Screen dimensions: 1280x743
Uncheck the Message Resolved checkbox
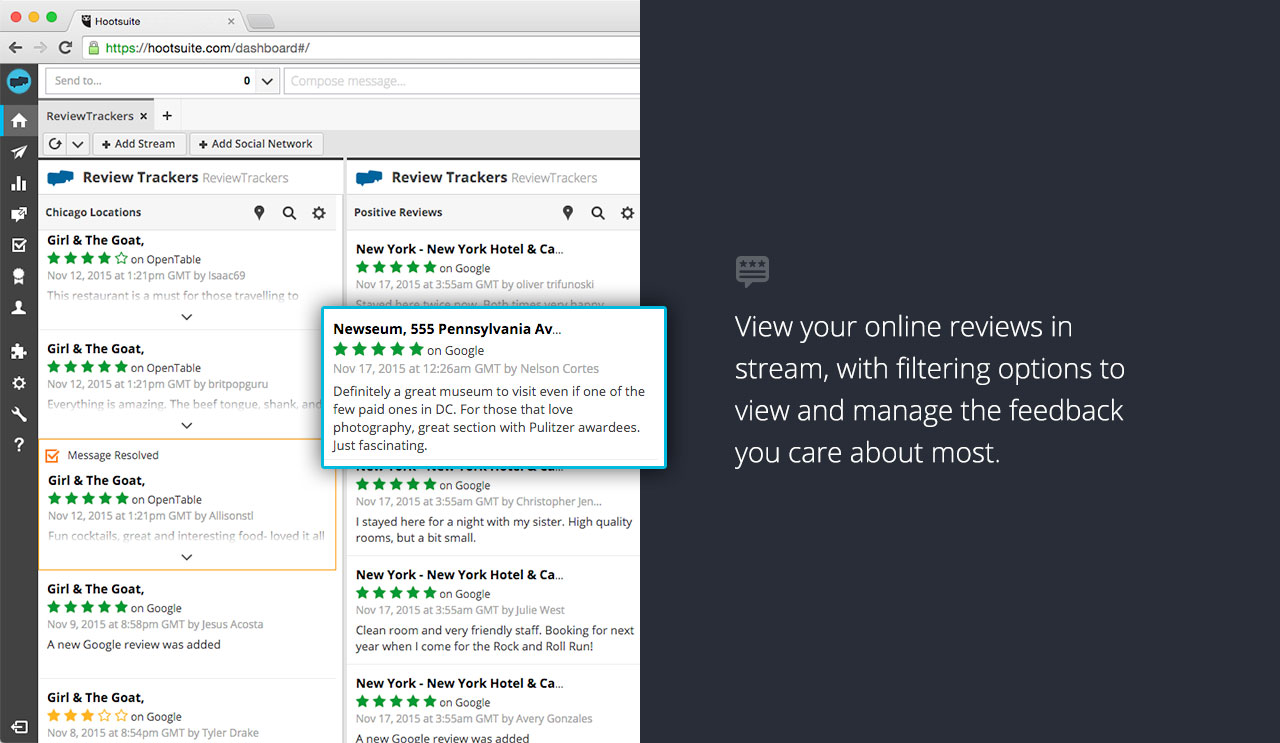click(x=53, y=455)
